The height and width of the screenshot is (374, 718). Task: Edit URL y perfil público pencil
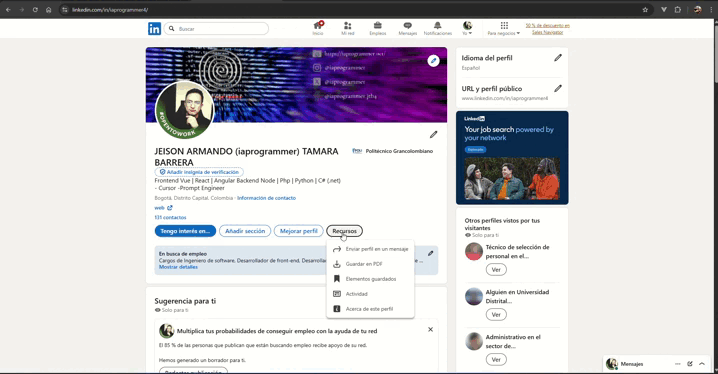click(558, 88)
